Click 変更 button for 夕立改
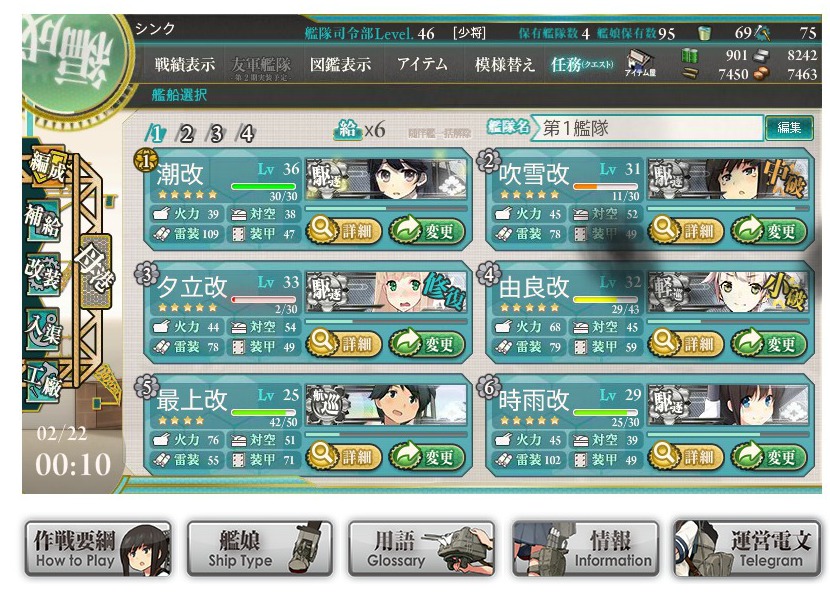 click(427, 343)
